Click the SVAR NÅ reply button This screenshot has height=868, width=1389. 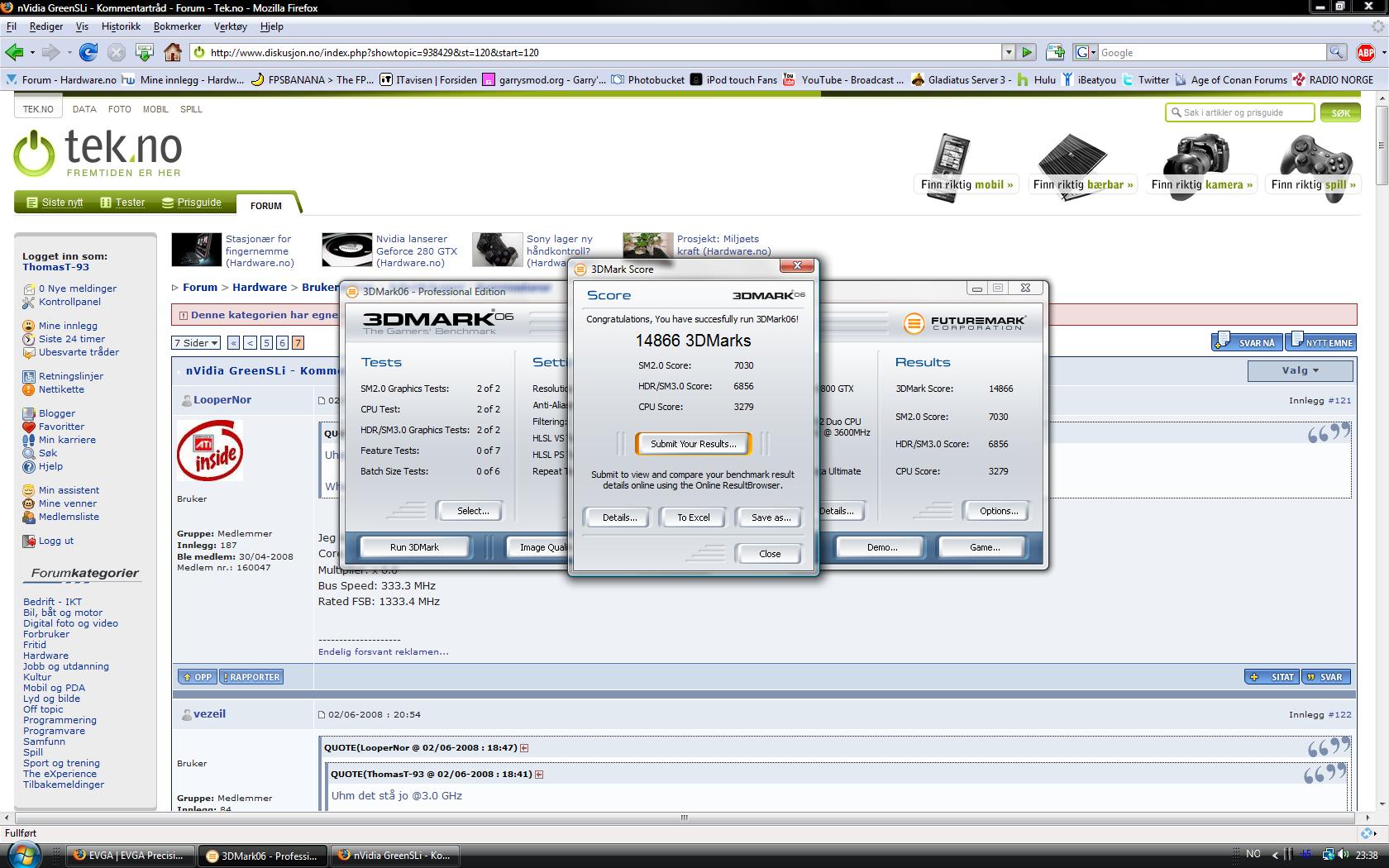click(1246, 341)
